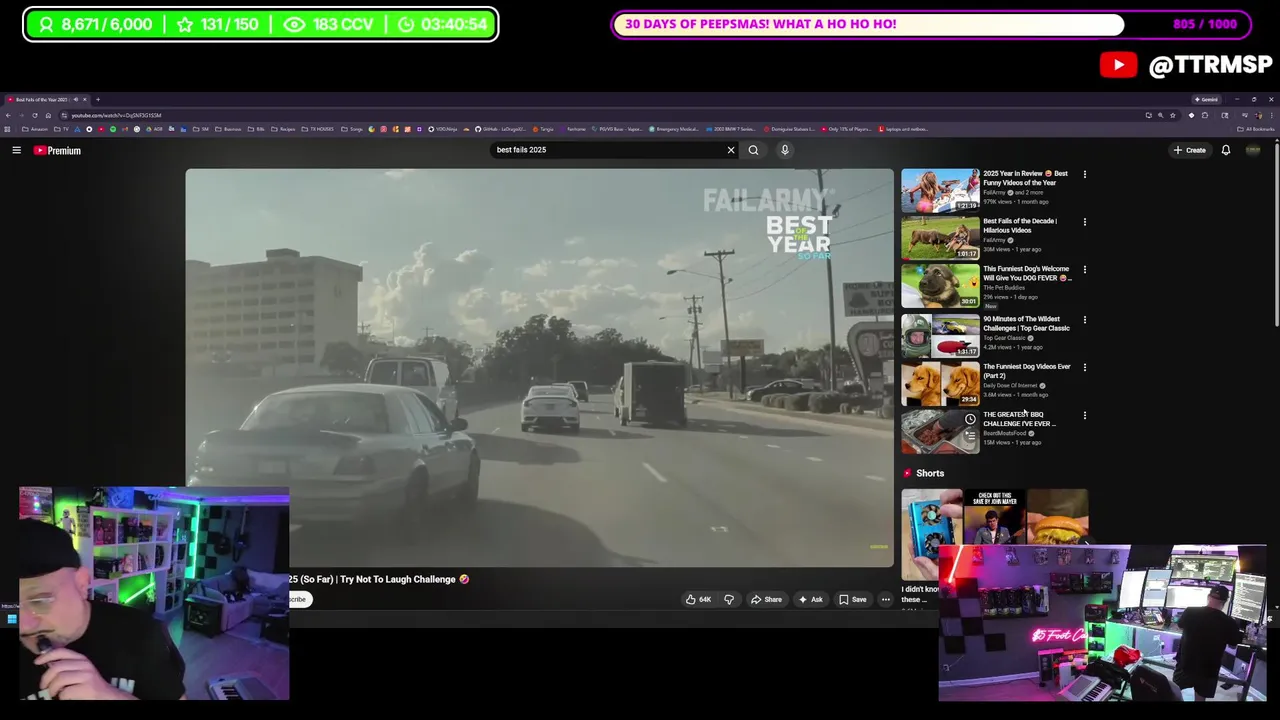
Task: Open options menu for 'GREATEST BBQ CHALLENGE'
Action: click(x=1084, y=415)
